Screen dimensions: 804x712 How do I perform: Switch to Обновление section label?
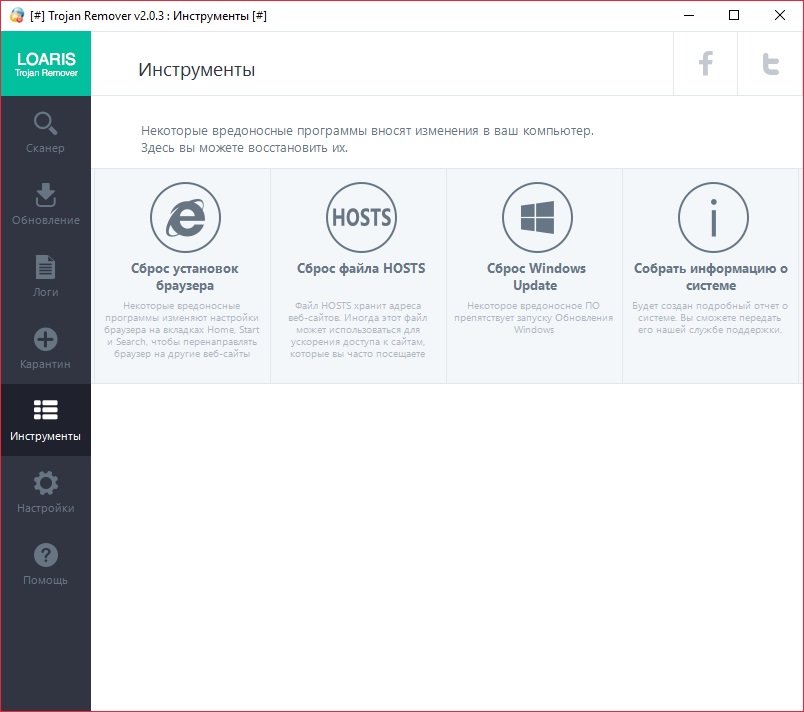pos(46,220)
